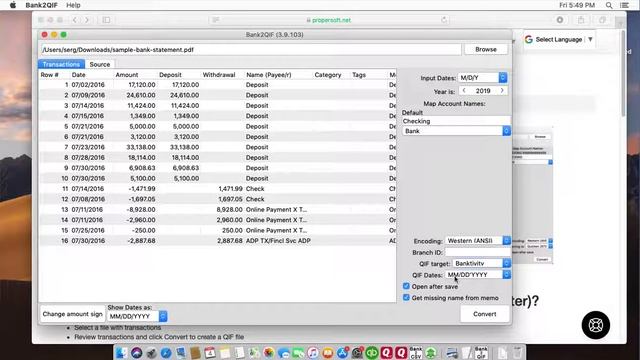Screen dimensions: 640x360
Task: Toggle Safari sidebar button
Action: 106,20
